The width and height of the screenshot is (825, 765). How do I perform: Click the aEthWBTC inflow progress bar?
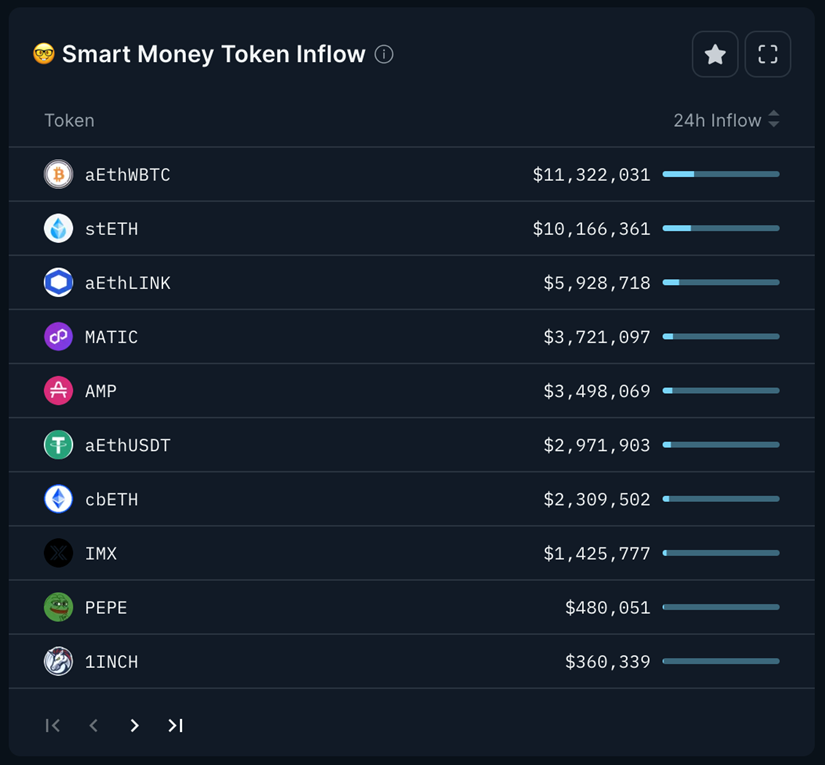720,175
